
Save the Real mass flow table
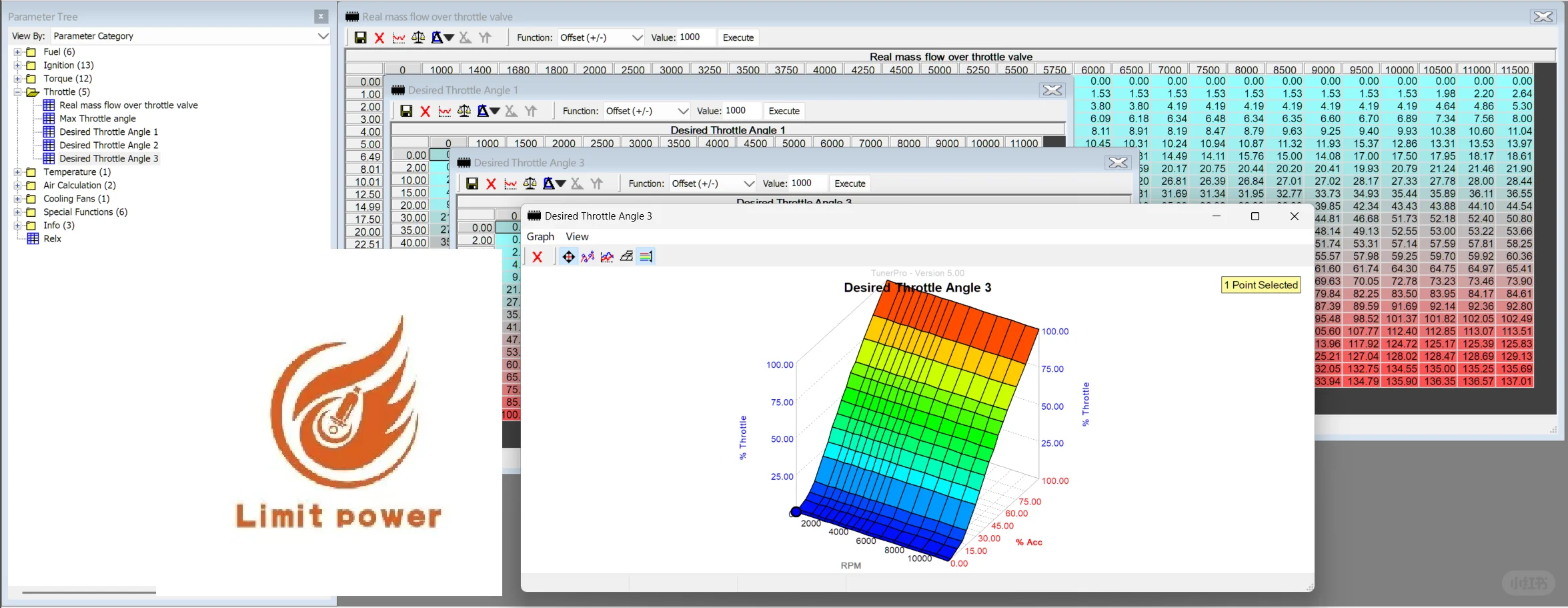pyautogui.click(x=360, y=38)
